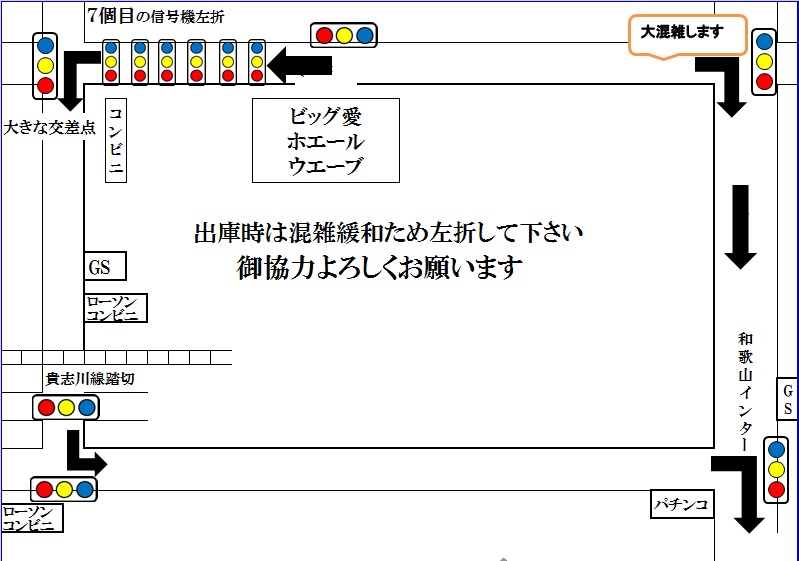Click the vertical traffic light below the right-side GS box
This screenshot has width=799, height=561.
click(x=776, y=469)
